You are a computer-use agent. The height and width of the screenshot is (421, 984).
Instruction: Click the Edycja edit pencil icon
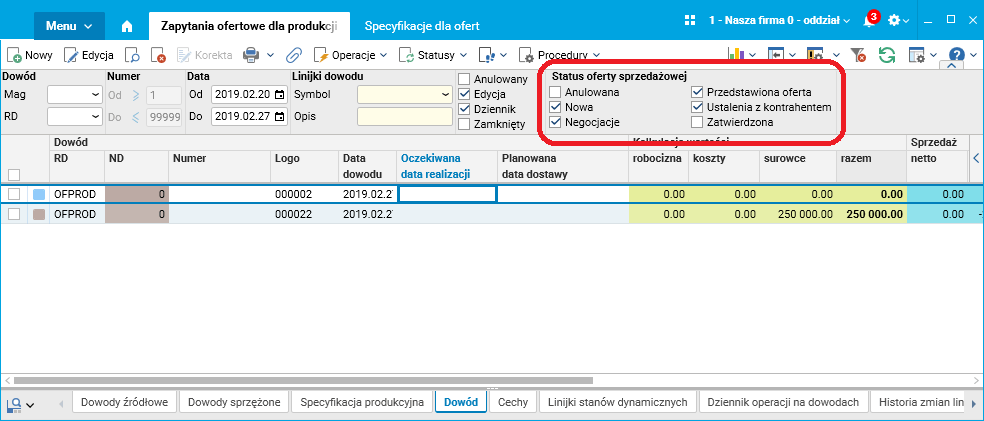72,55
